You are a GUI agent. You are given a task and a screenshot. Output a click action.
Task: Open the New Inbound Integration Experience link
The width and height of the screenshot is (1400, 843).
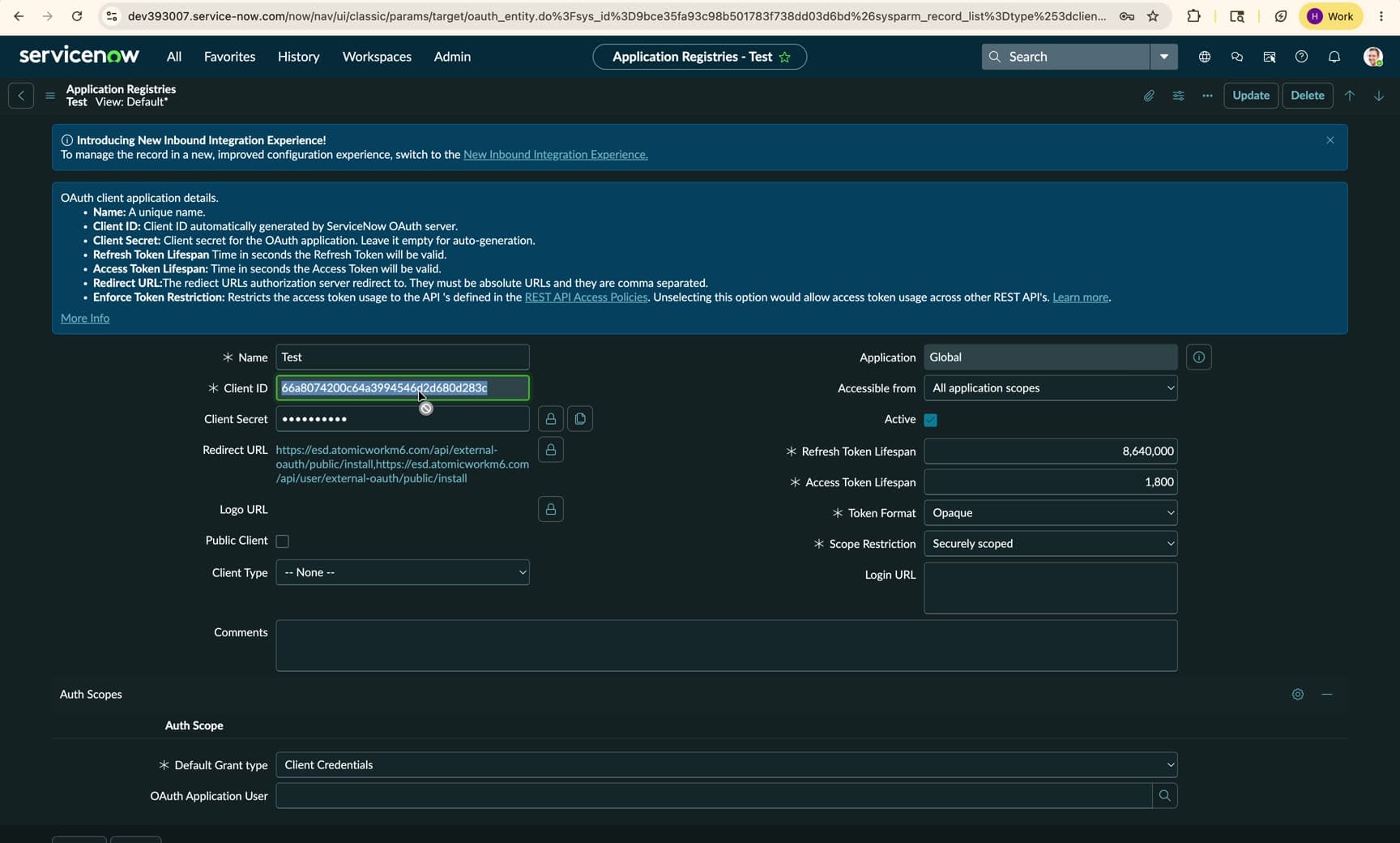coord(555,155)
